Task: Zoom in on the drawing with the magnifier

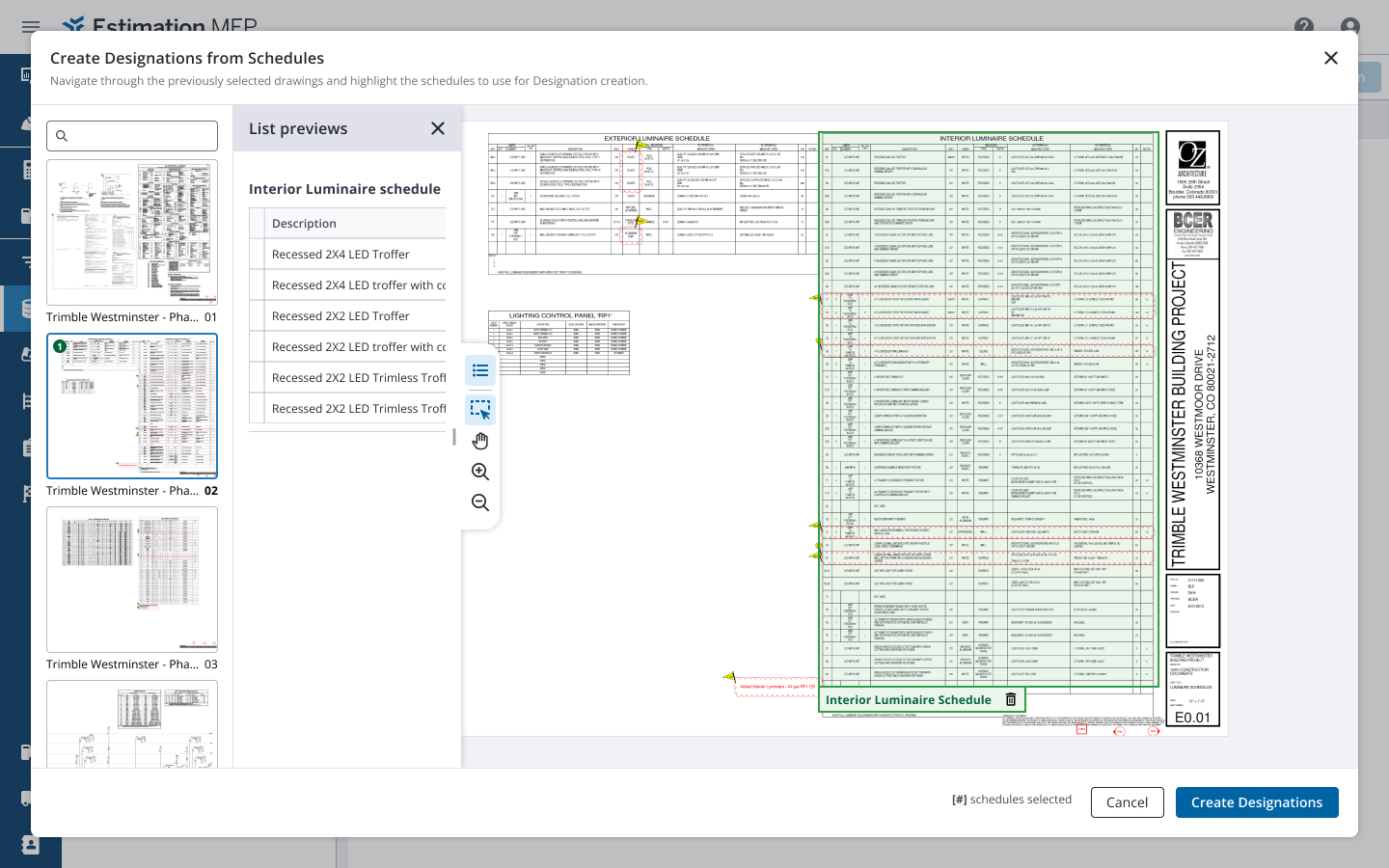Action: [479, 472]
